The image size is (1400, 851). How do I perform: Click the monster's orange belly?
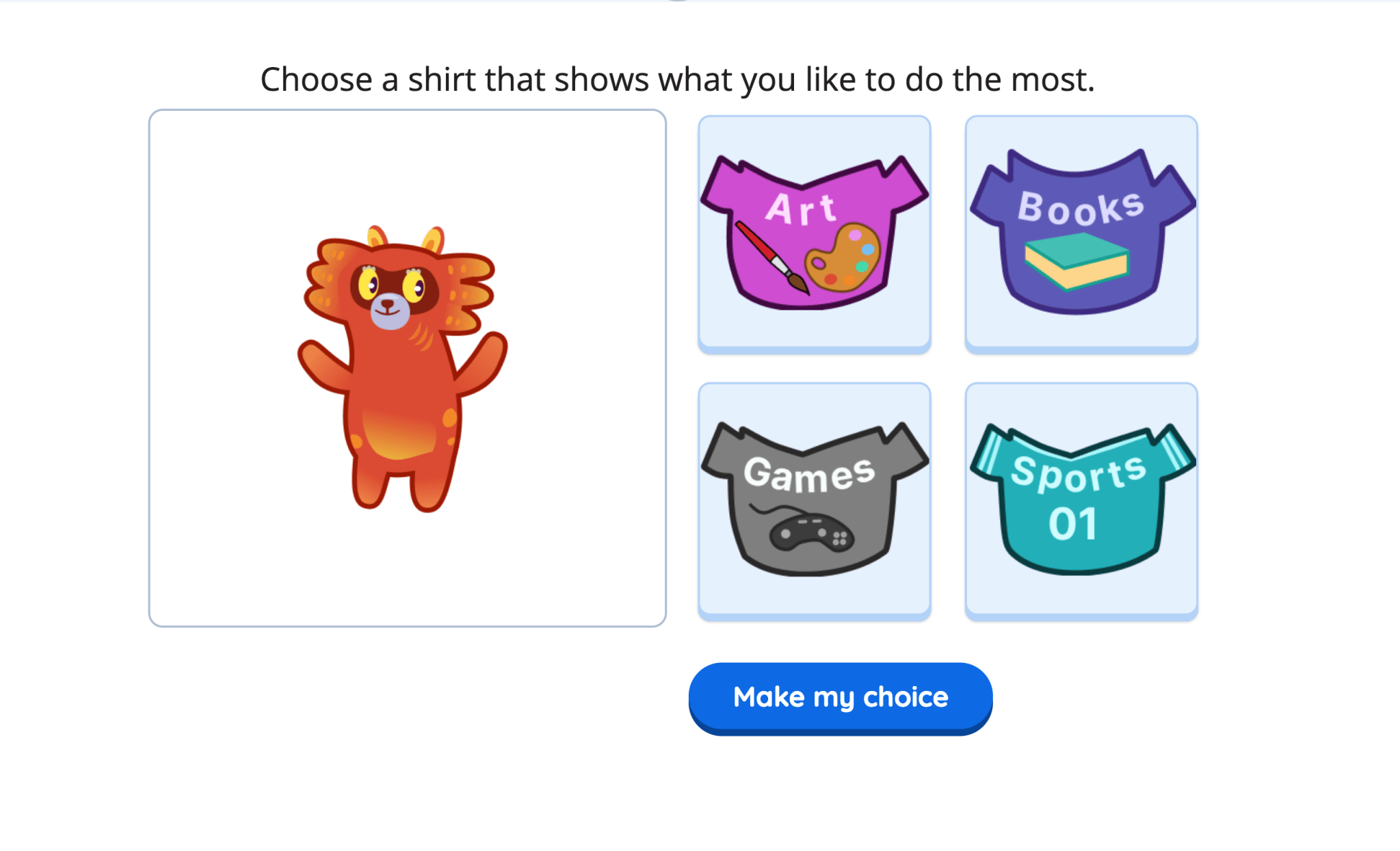[x=399, y=432]
